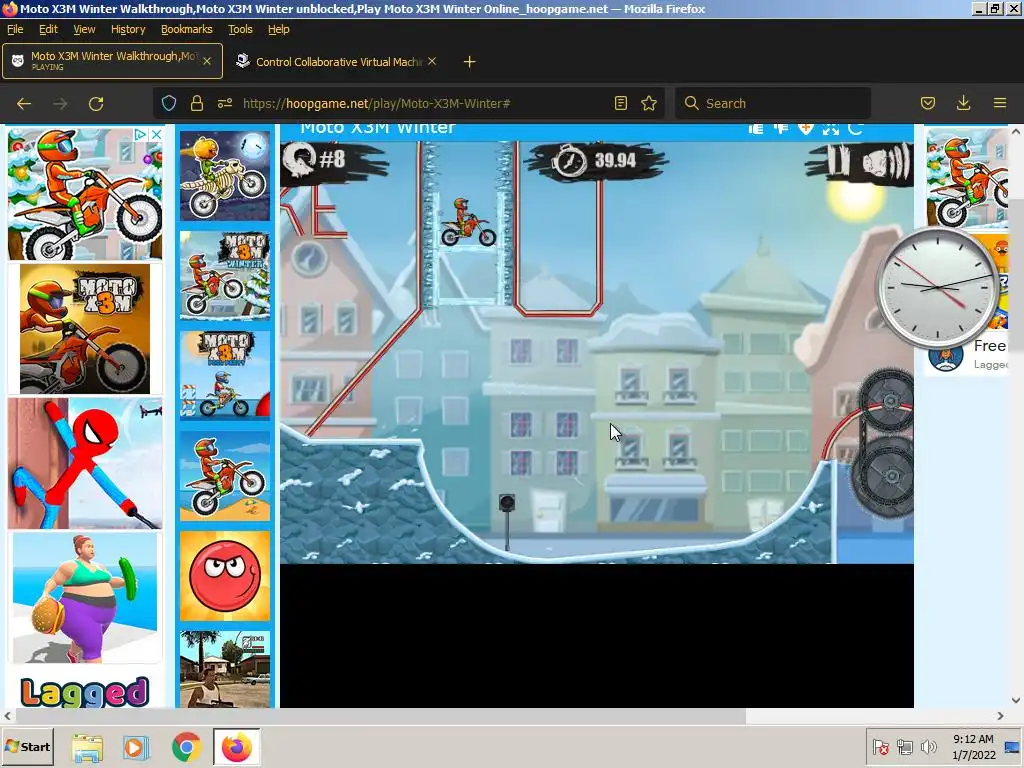Toggle Reader View icon in address bar
This screenshot has height=768, width=1024.
tap(621, 103)
